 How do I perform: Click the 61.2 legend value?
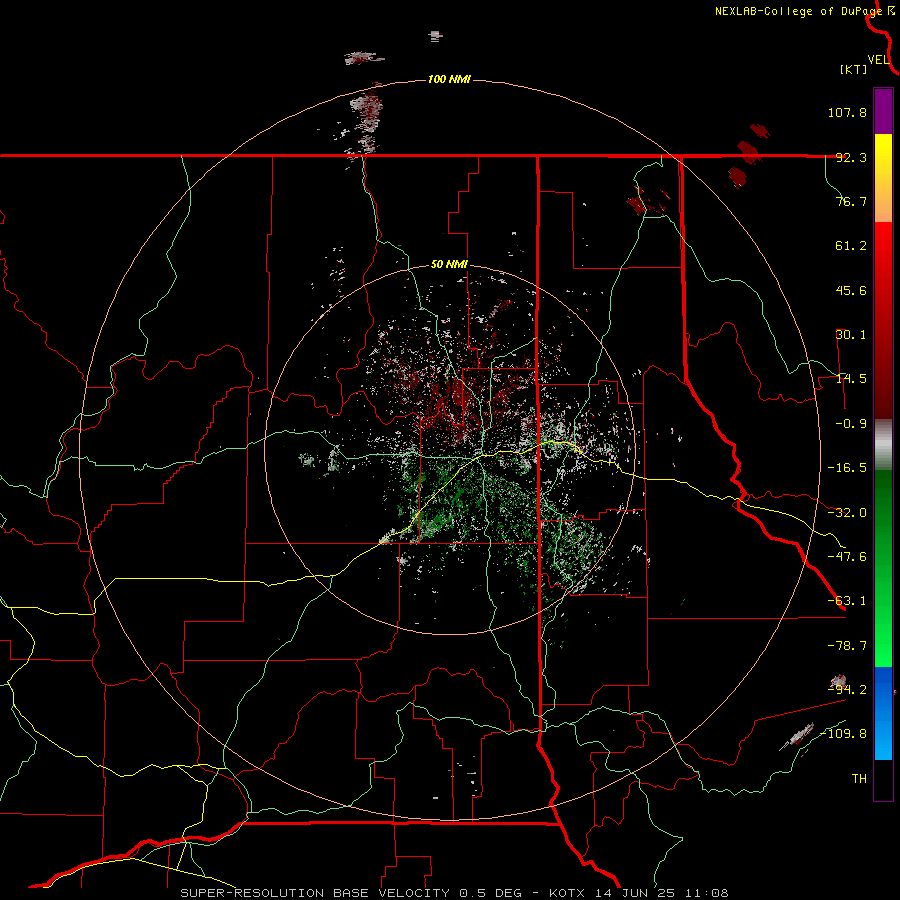851,246
